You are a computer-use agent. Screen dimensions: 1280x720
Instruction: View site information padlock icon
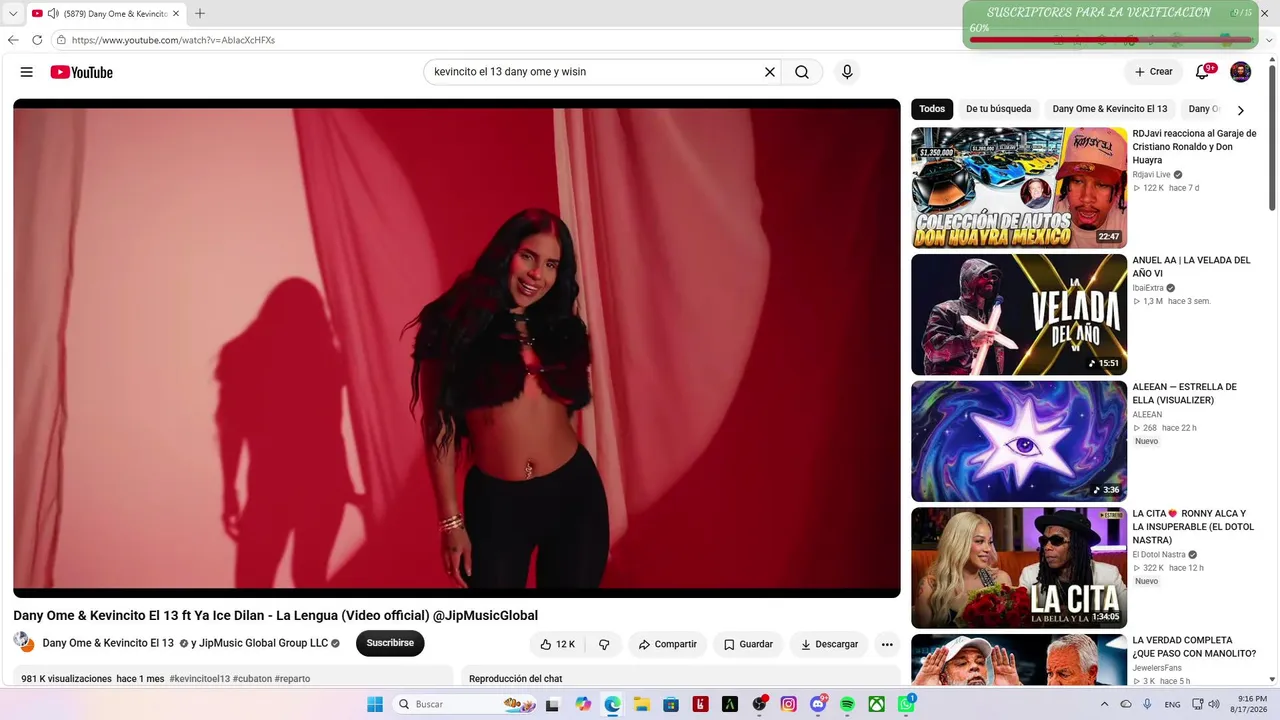pos(61,40)
